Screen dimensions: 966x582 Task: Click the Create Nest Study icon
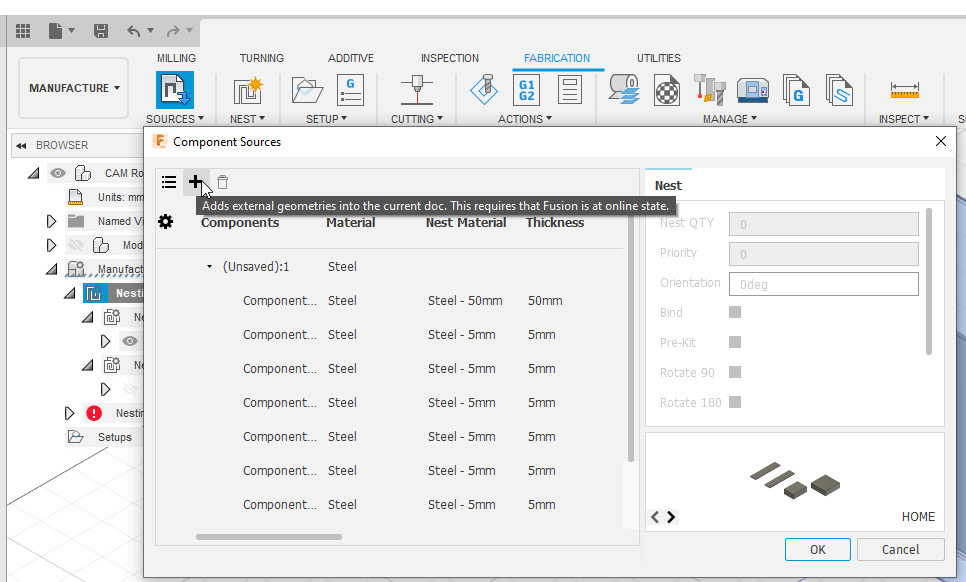(x=248, y=91)
